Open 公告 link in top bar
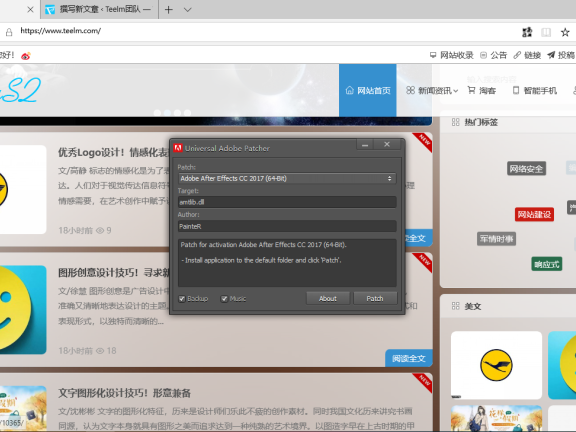Viewport: 576px width, 432px height. pos(493,55)
